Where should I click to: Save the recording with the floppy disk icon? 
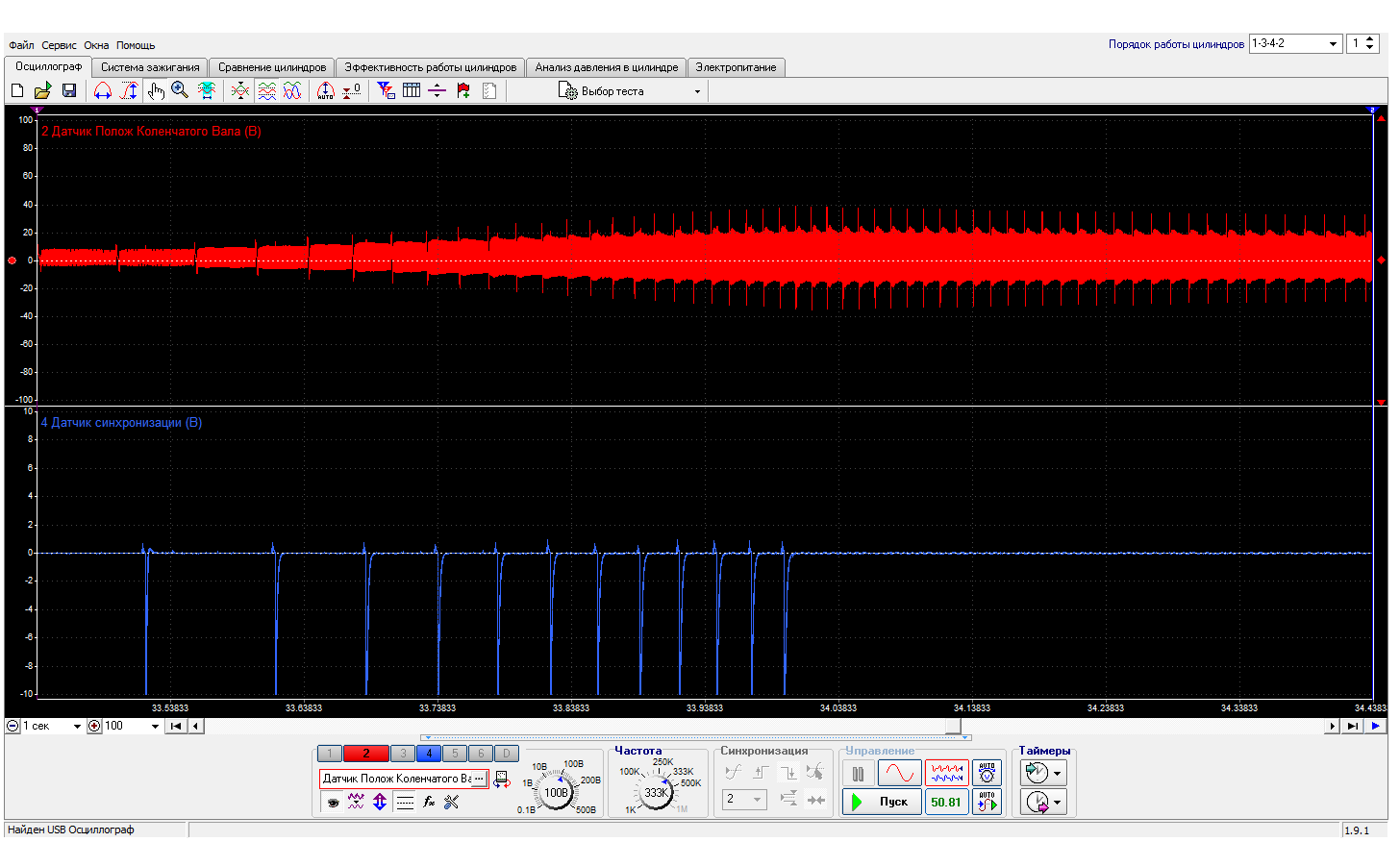tap(69, 90)
